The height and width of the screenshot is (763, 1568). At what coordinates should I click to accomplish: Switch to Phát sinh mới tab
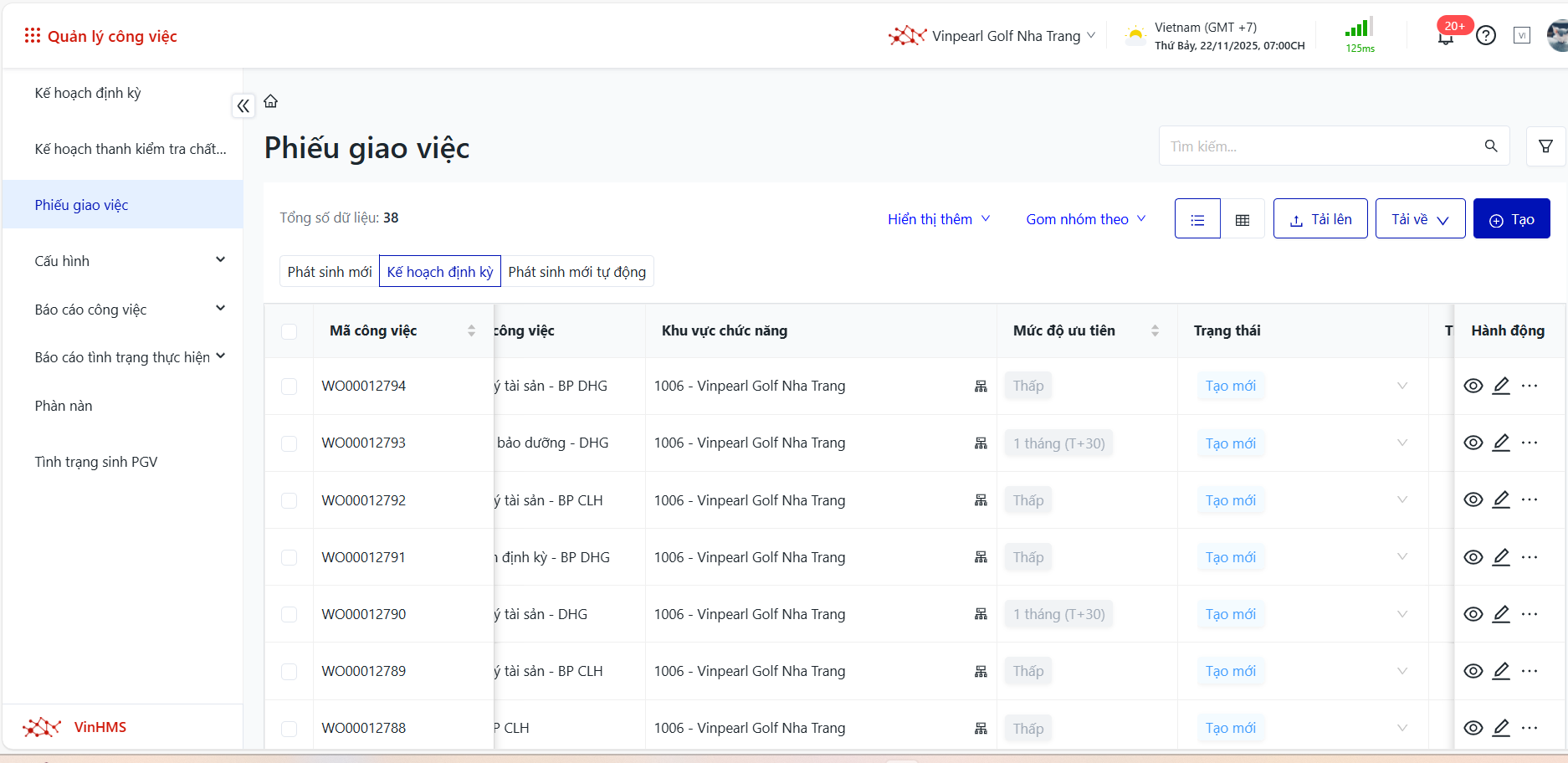[x=330, y=272]
